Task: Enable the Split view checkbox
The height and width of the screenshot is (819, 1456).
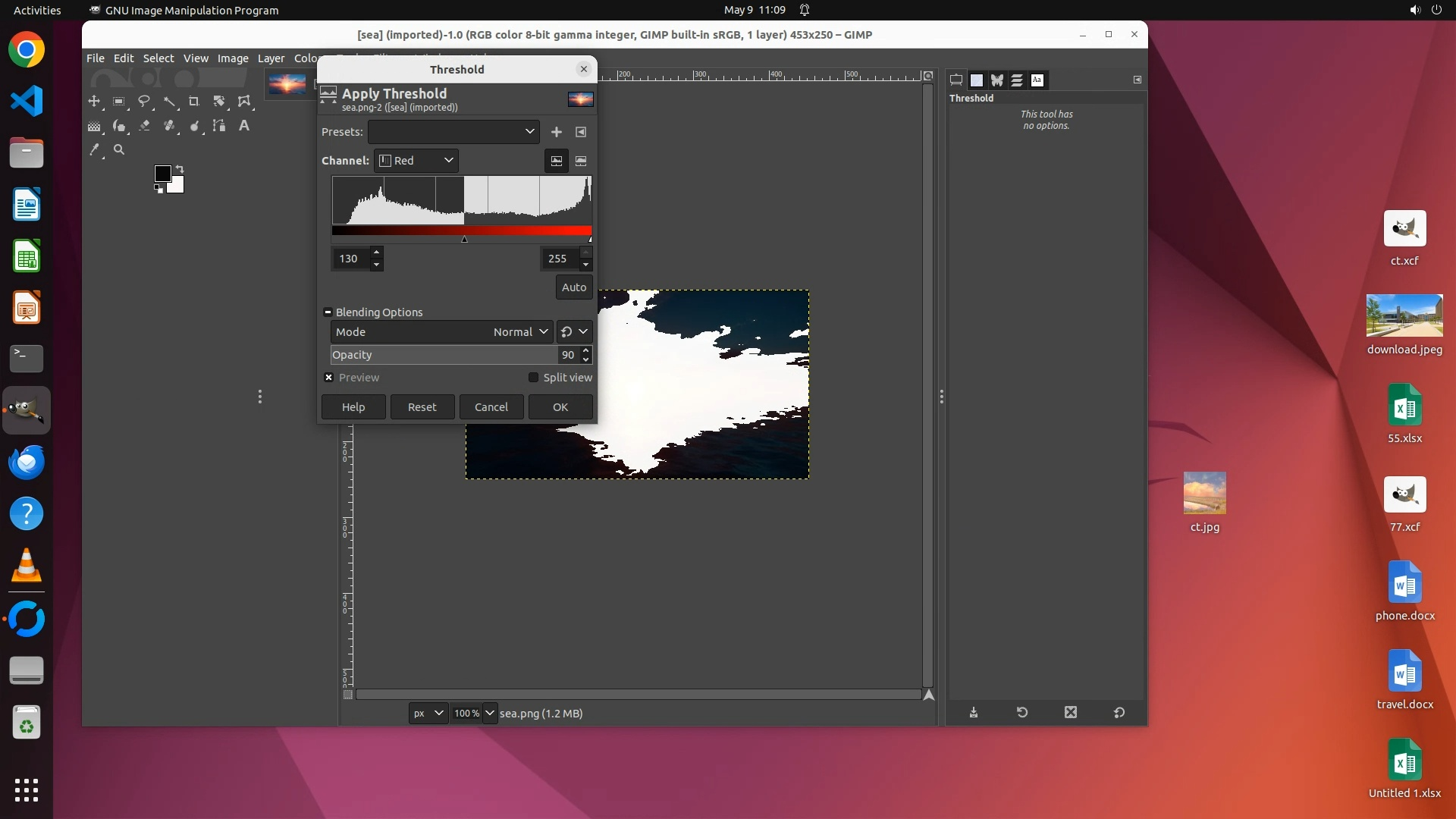Action: (534, 378)
